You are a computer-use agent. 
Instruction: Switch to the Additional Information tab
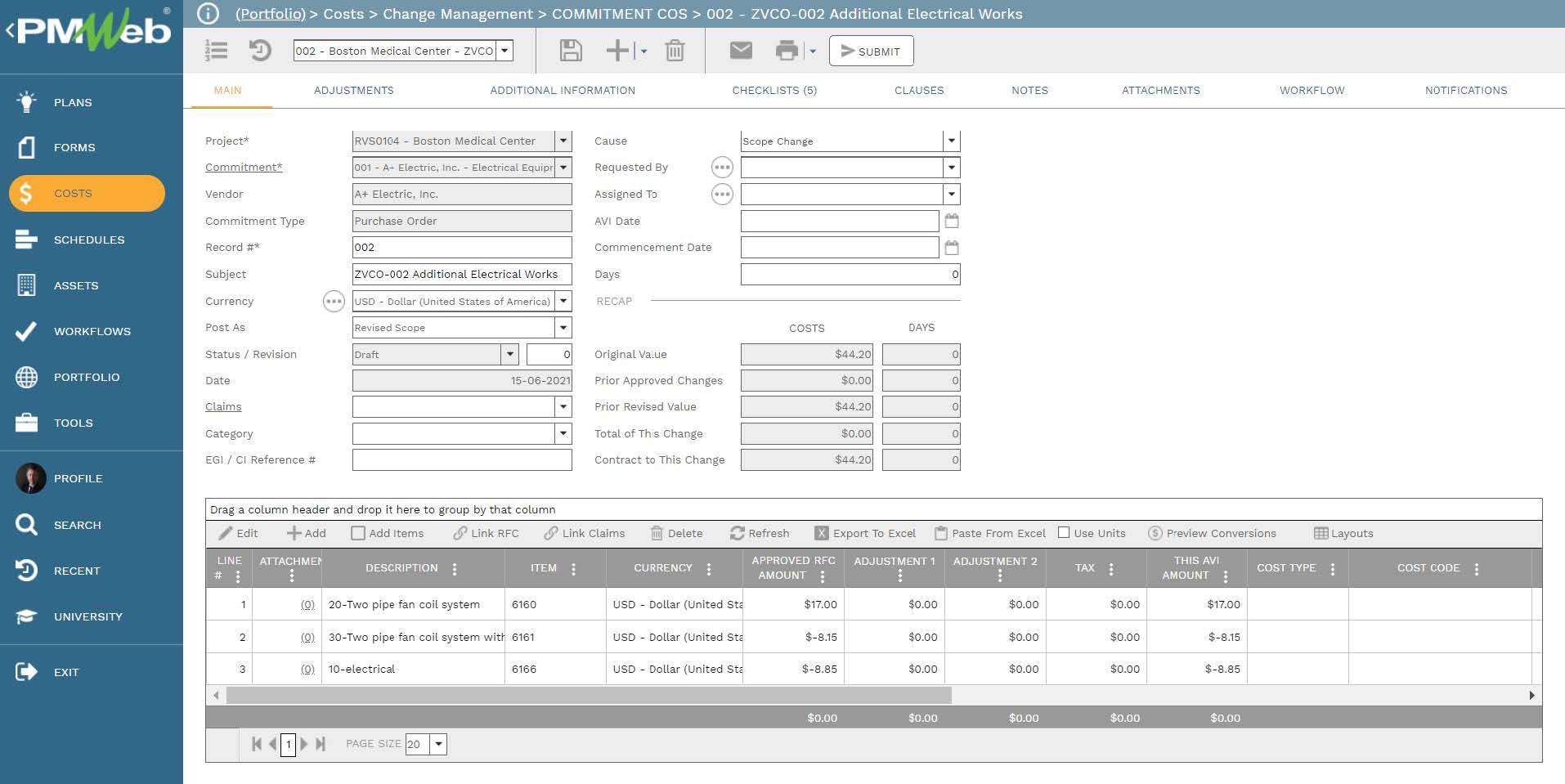point(563,91)
